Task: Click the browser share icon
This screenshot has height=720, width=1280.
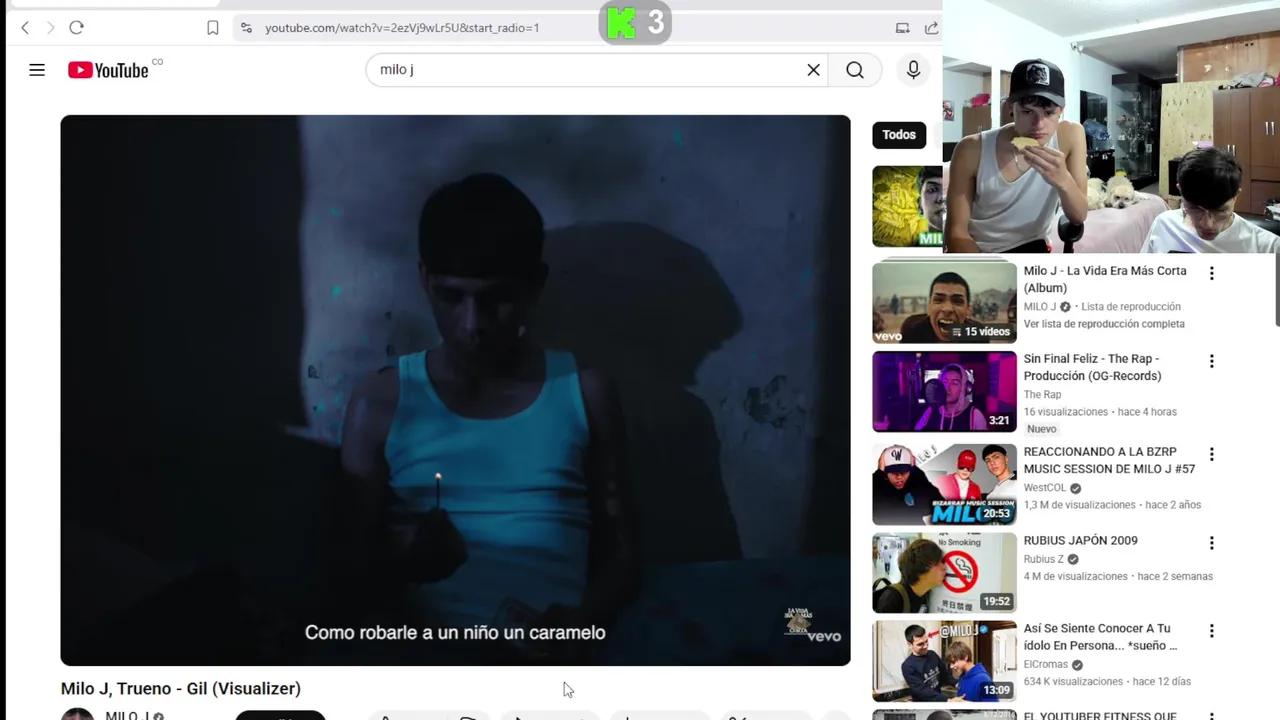Action: pyautogui.click(x=931, y=28)
